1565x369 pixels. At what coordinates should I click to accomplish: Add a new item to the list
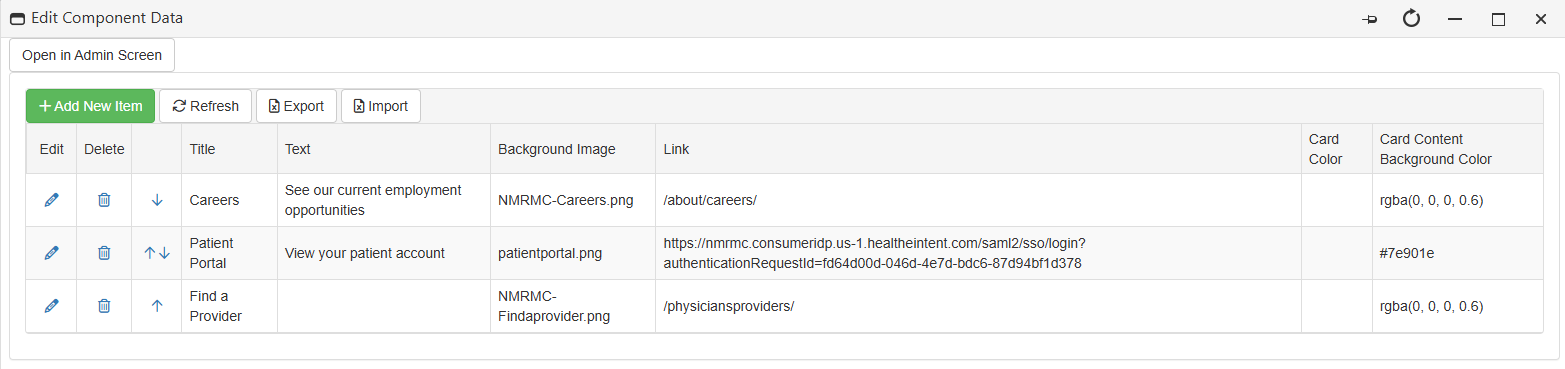pyautogui.click(x=90, y=106)
